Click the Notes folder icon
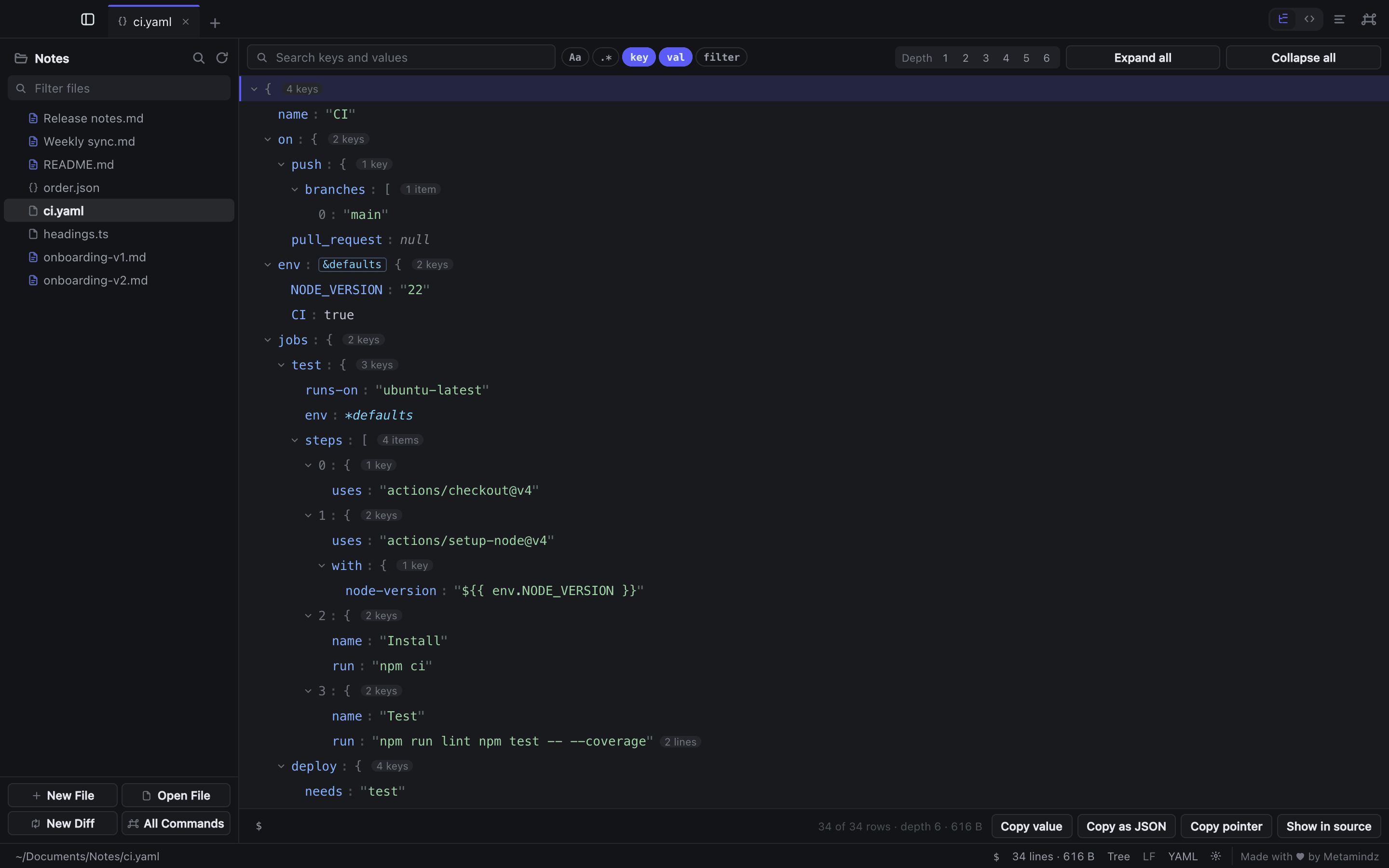The height and width of the screenshot is (868, 1389). pos(21,58)
